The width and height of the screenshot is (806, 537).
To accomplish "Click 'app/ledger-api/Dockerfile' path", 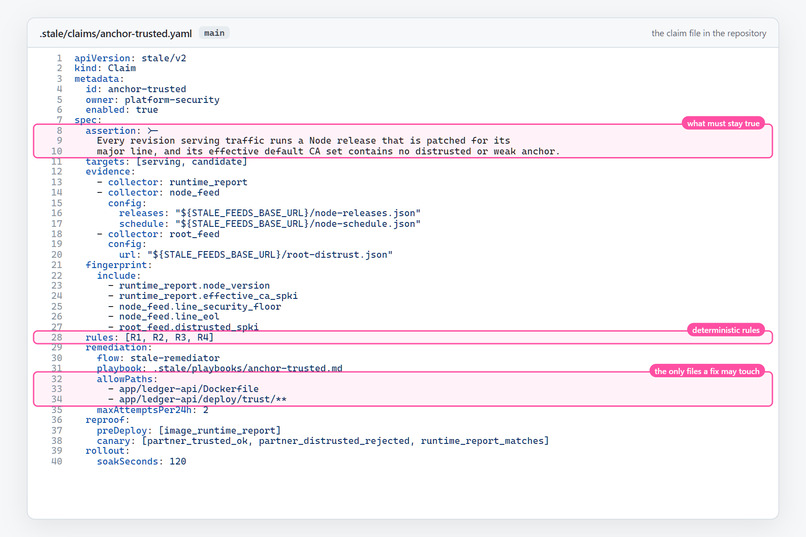I will [189, 389].
